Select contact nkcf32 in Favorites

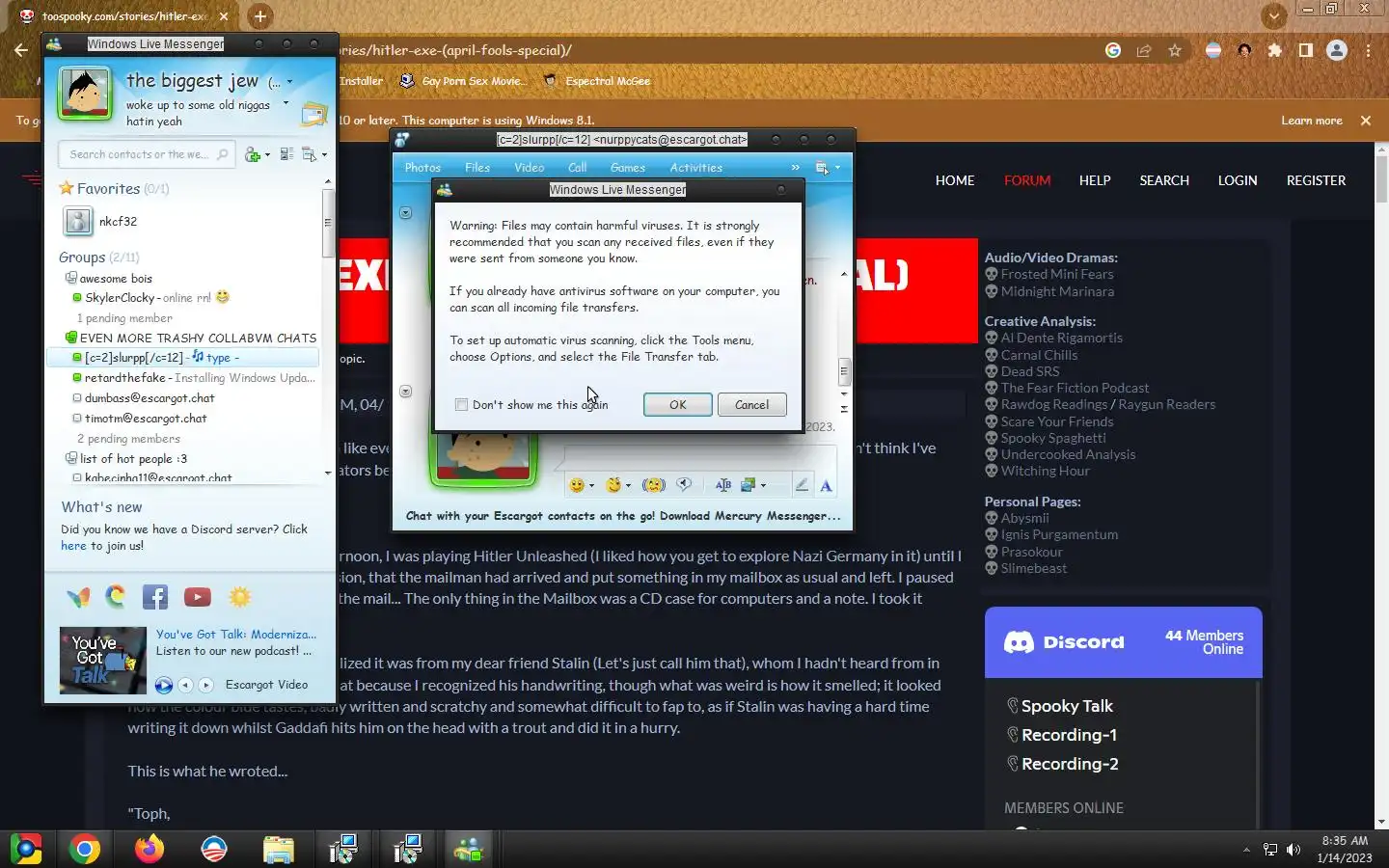point(118,221)
